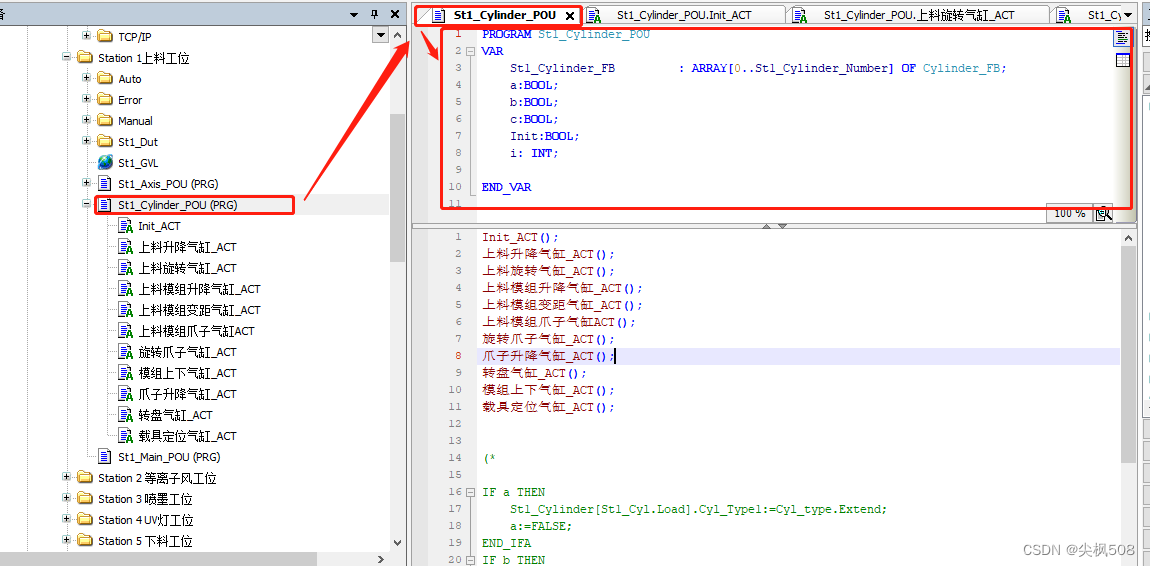
Task: Collapse the St1_Cylinder_POU program node
Action: [x=87, y=204]
